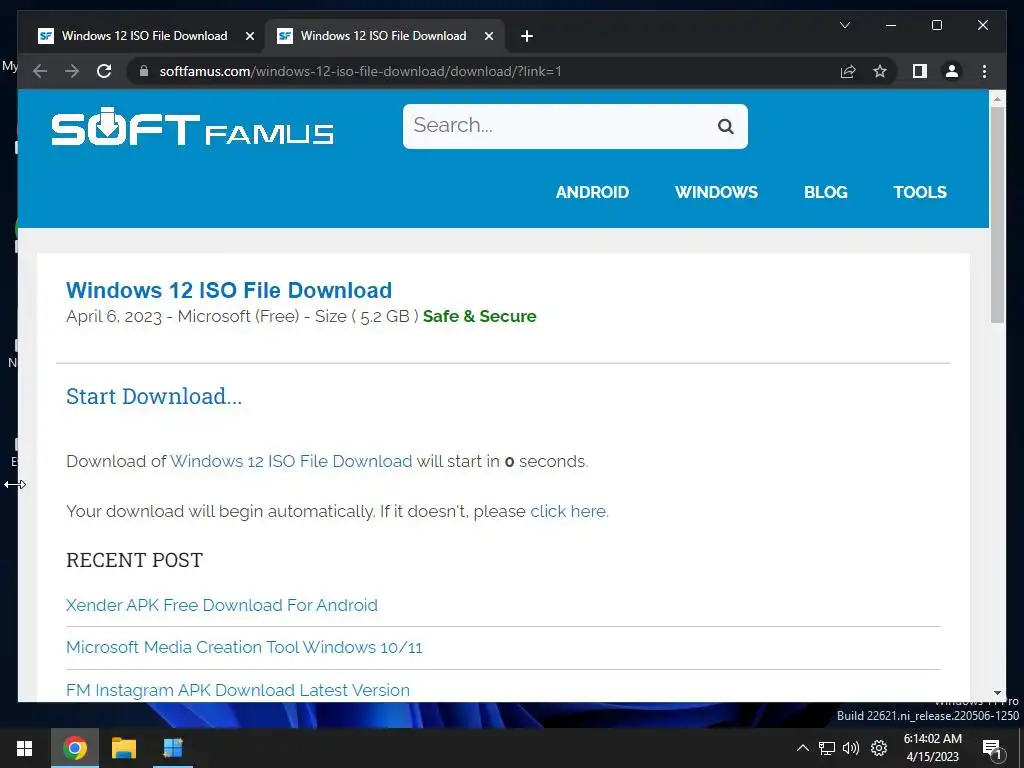Open the TOOLS menu item
Screen dimensions: 1024x768
(920, 192)
